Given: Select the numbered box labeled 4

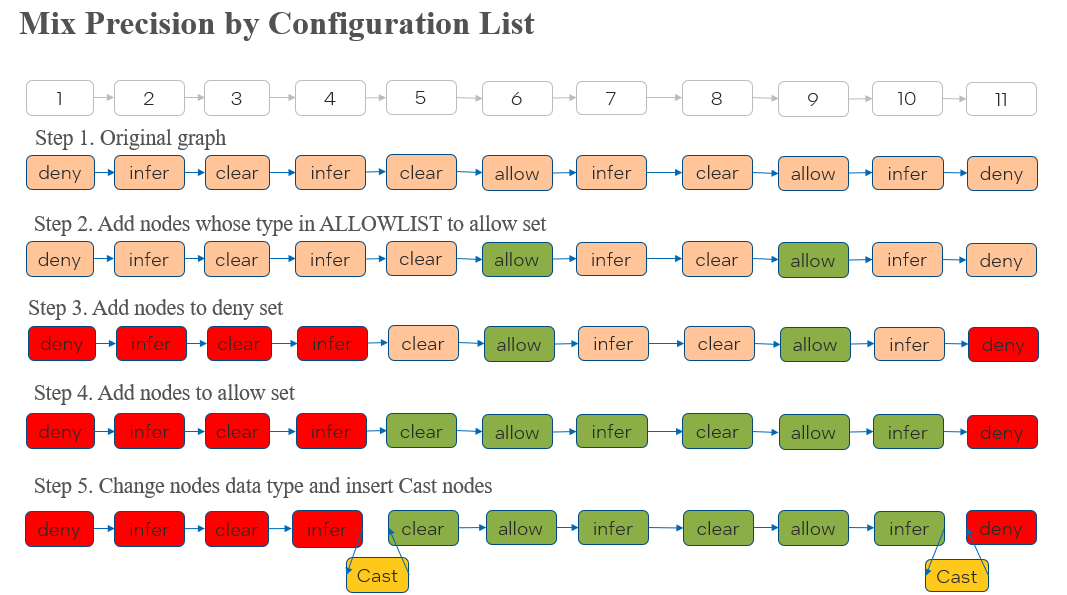Looking at the screenshot, I should (330, 99).
